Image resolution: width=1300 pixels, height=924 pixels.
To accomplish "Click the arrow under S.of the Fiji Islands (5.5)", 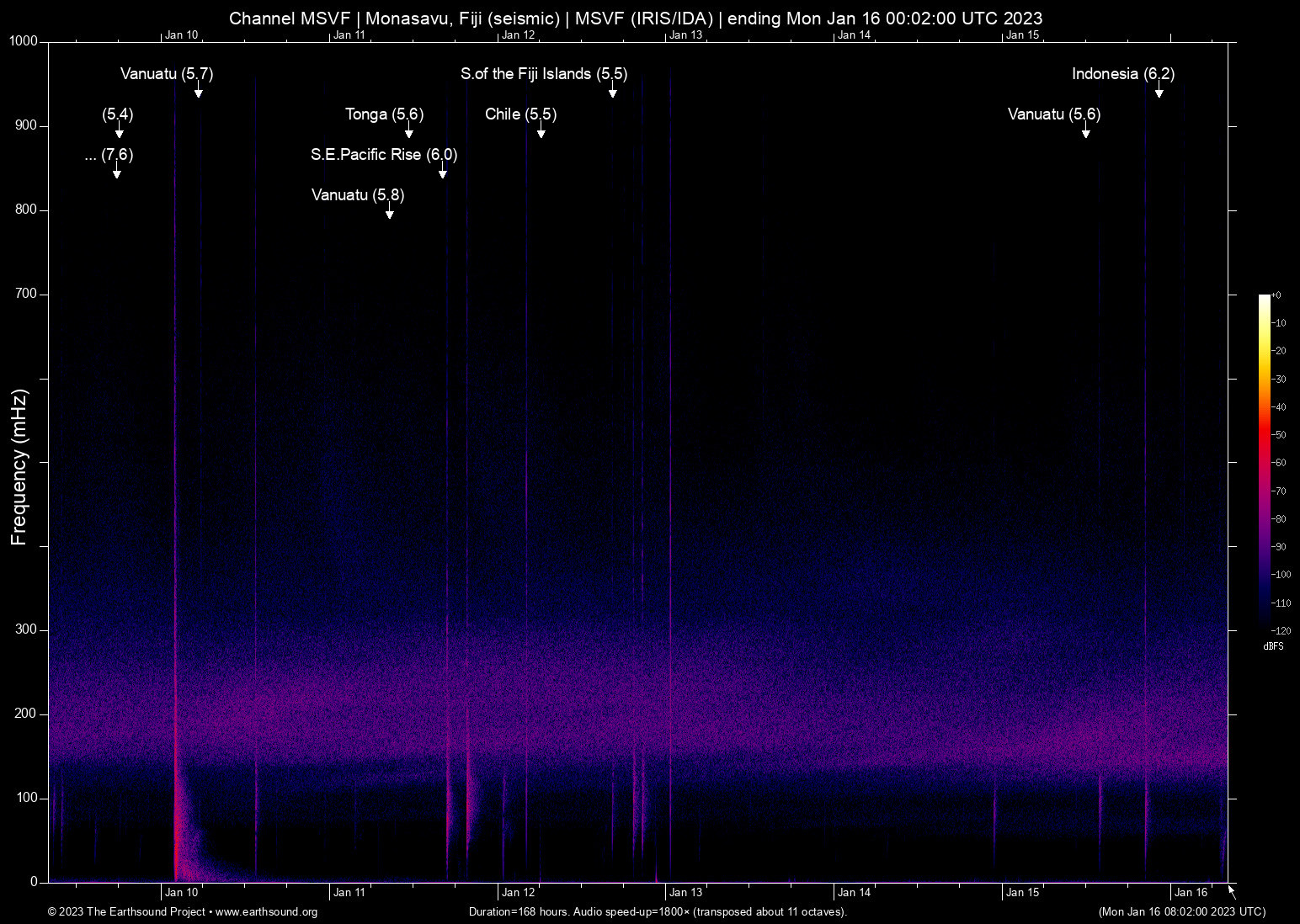I will (x=613, y=92).
